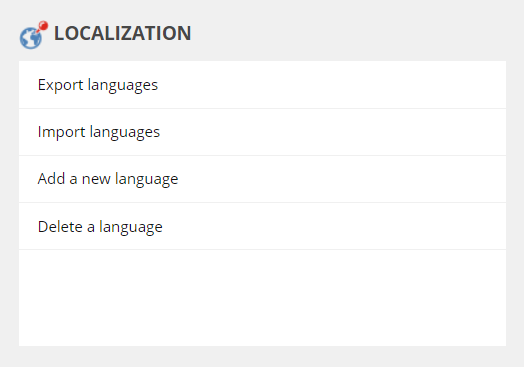
Task: Click the word Delete in fourth row
Action: pyautogui.click(x=60, y=226)
